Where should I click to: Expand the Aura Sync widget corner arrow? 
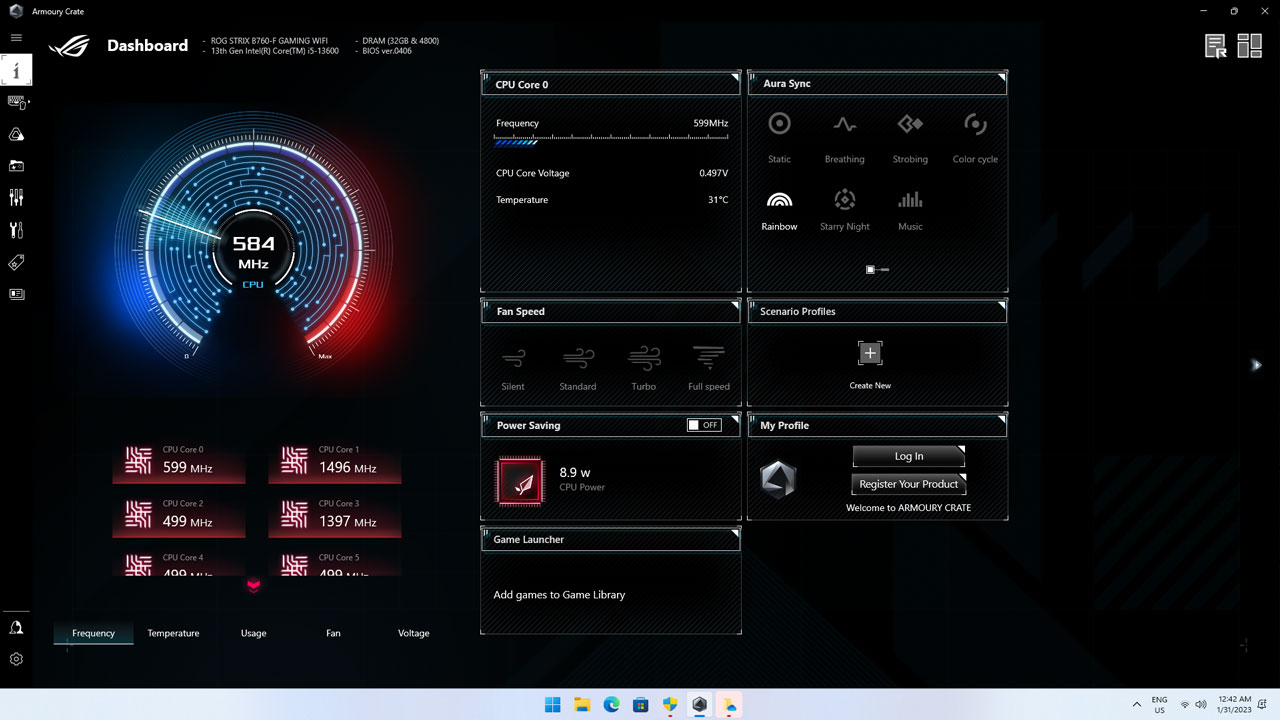tap(1001, 77)
